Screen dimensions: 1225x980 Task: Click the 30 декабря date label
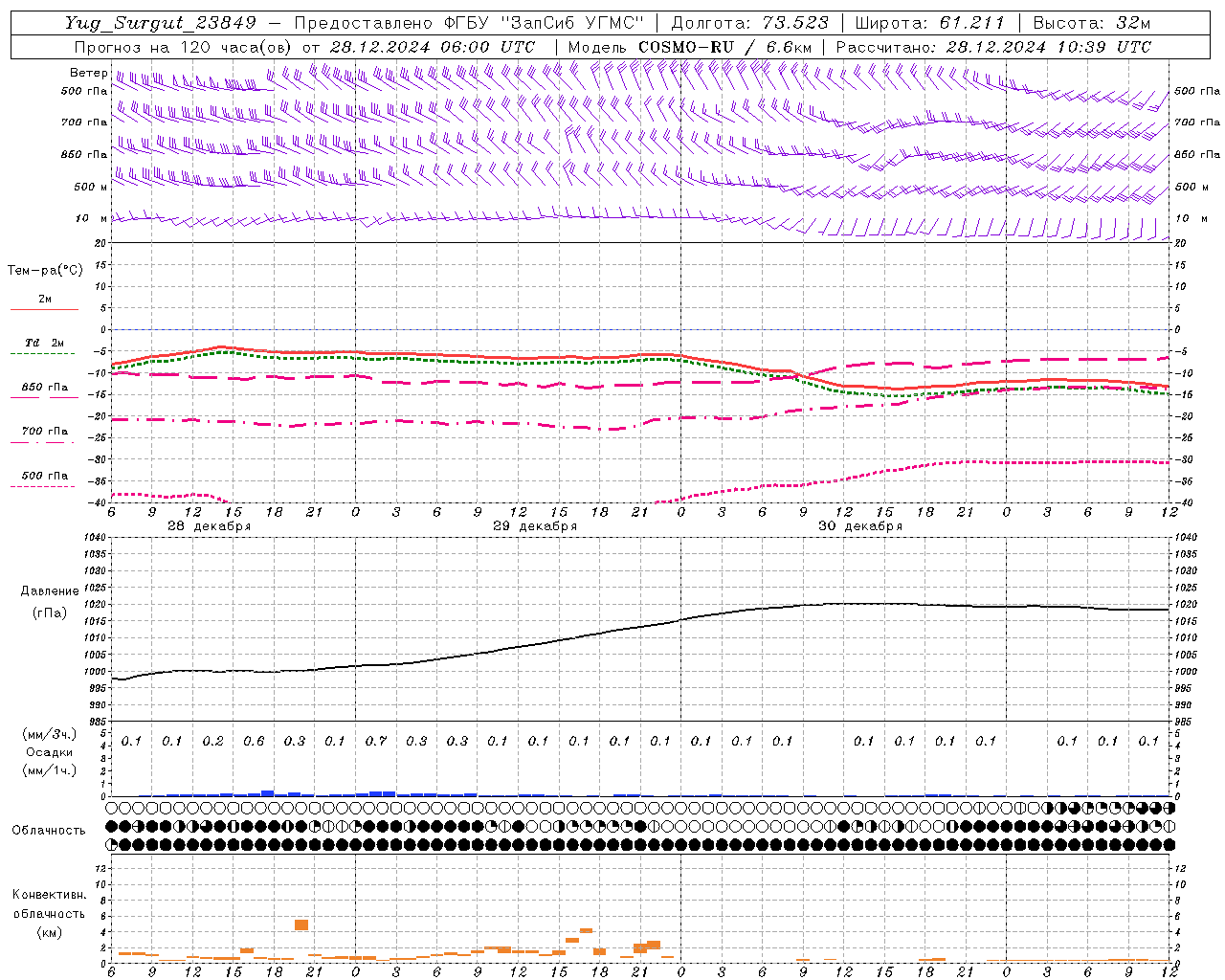860,526
